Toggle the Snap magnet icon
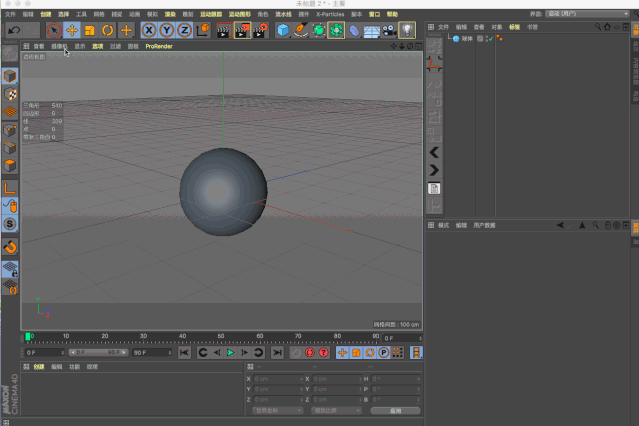 click(x=10, y=247)
